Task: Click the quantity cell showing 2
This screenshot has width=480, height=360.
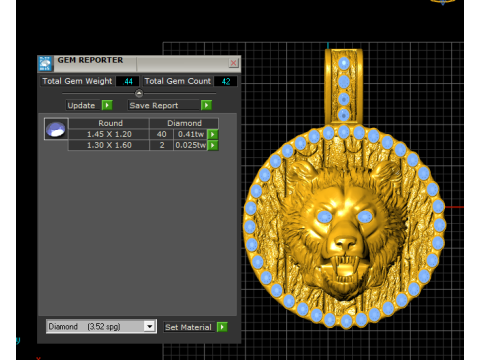Action: pyautogui.click(x=162, y=145)
